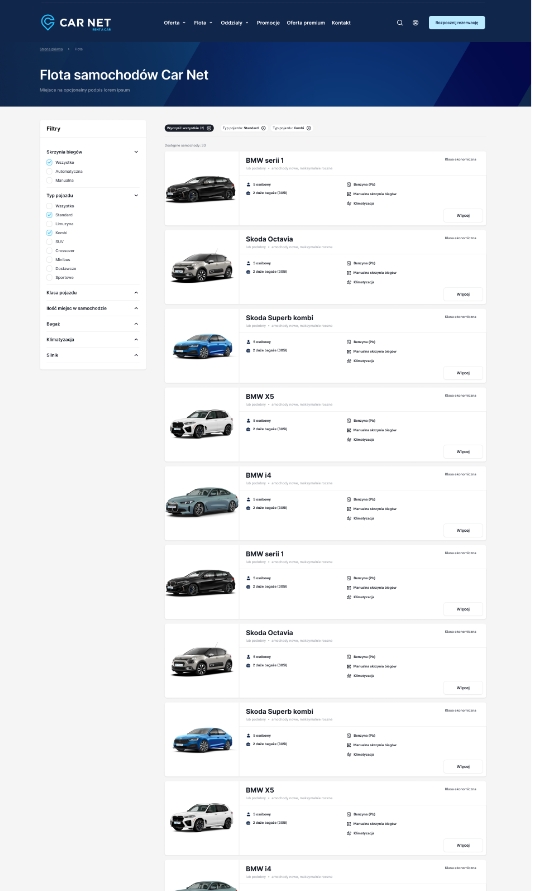536x891 pixels.
Task: Open the first white BMW X5 image
Action: pyautogui.click(x=202, y=423)
